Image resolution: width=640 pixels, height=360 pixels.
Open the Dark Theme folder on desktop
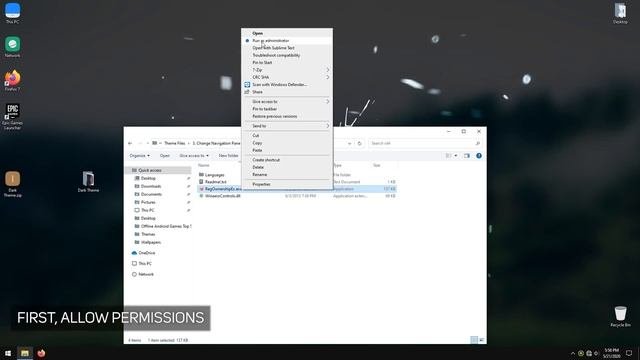[88, 182]
